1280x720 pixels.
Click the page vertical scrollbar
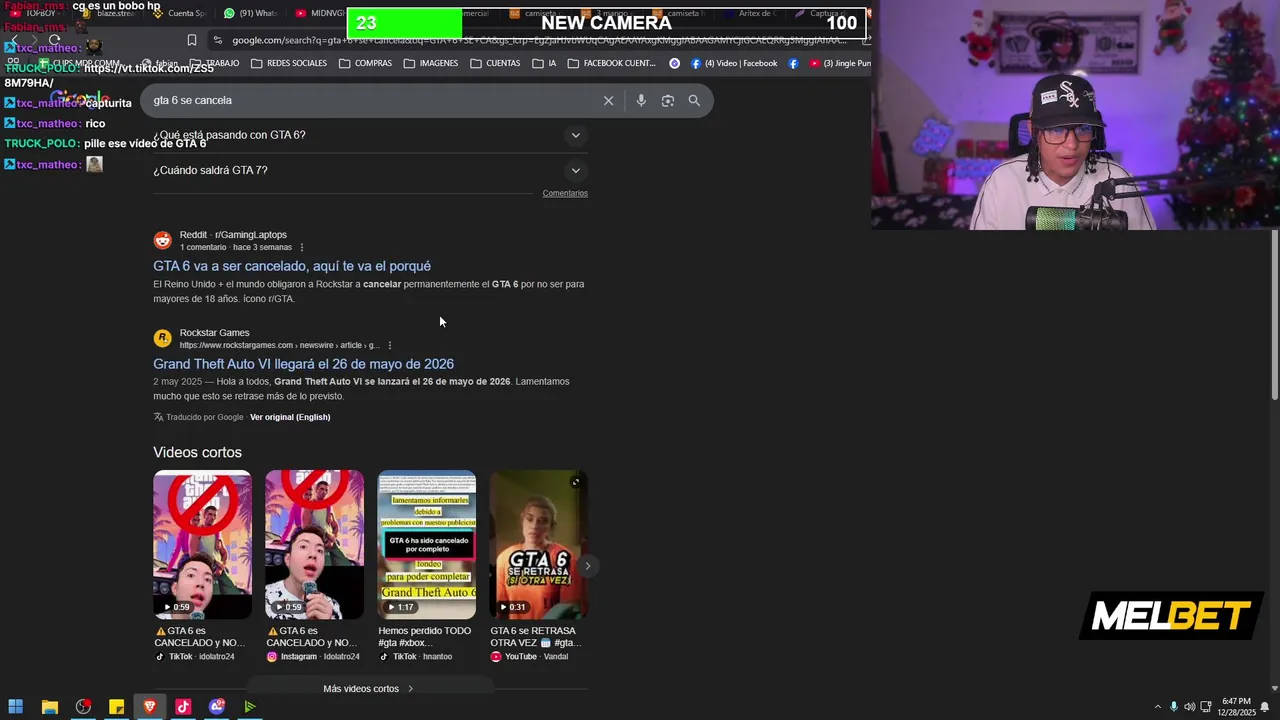(x=1275, y=315)
